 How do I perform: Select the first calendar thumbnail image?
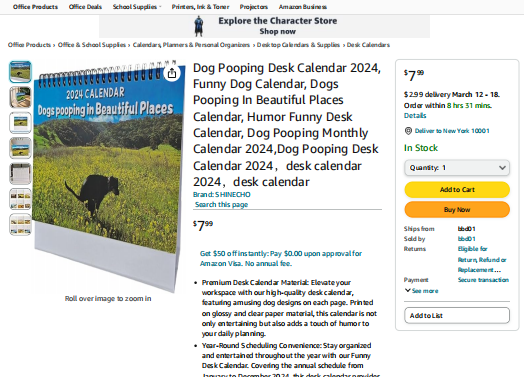click(x=20, y=72)
